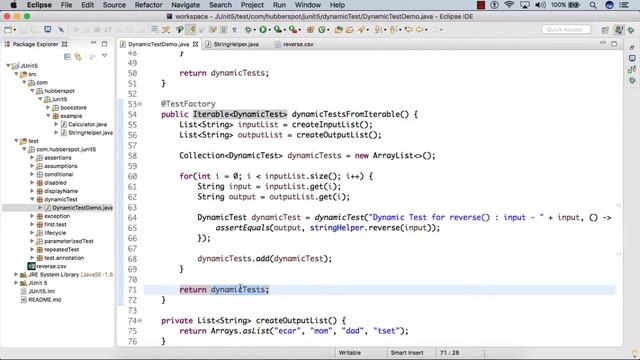The image size is (640, 360).
Task: Click the New Java Package toolbar icon
Action: point(310,29)
